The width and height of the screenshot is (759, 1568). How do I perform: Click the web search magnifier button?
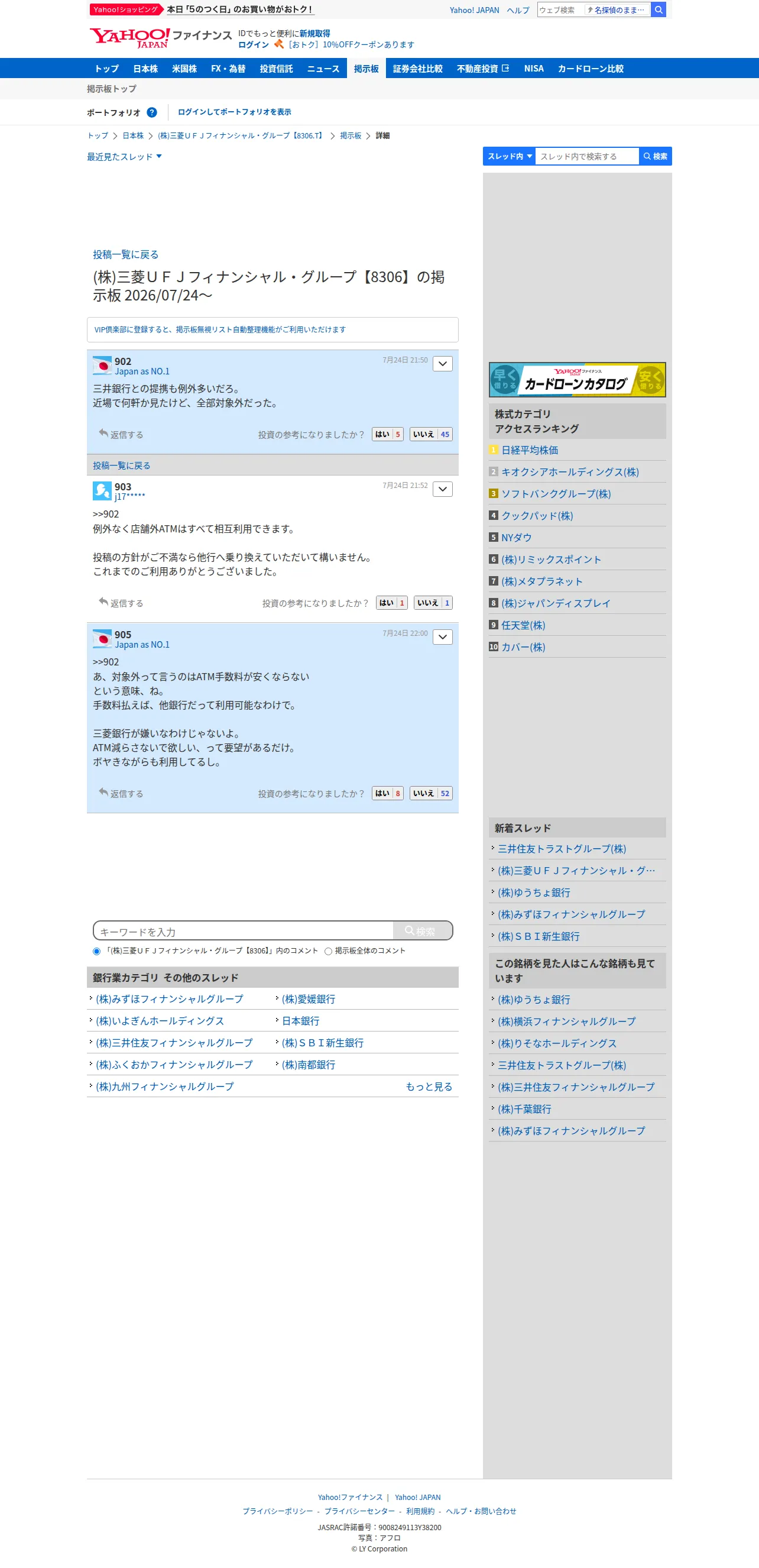pyautogui.click(x=658, y=9)
